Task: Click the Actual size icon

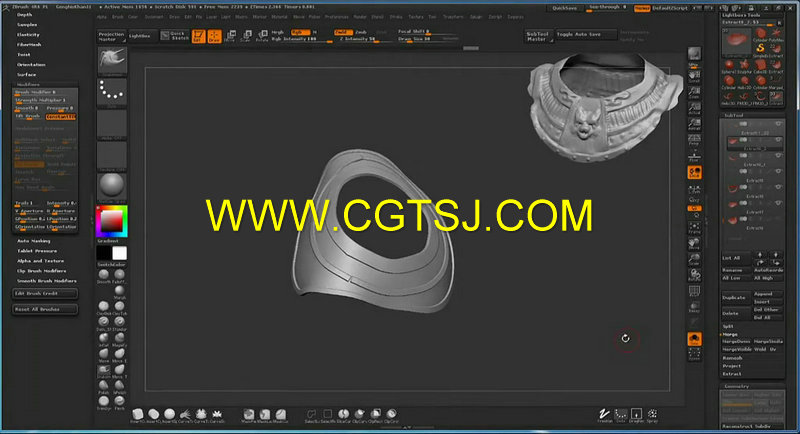Action: pos(694,108)
